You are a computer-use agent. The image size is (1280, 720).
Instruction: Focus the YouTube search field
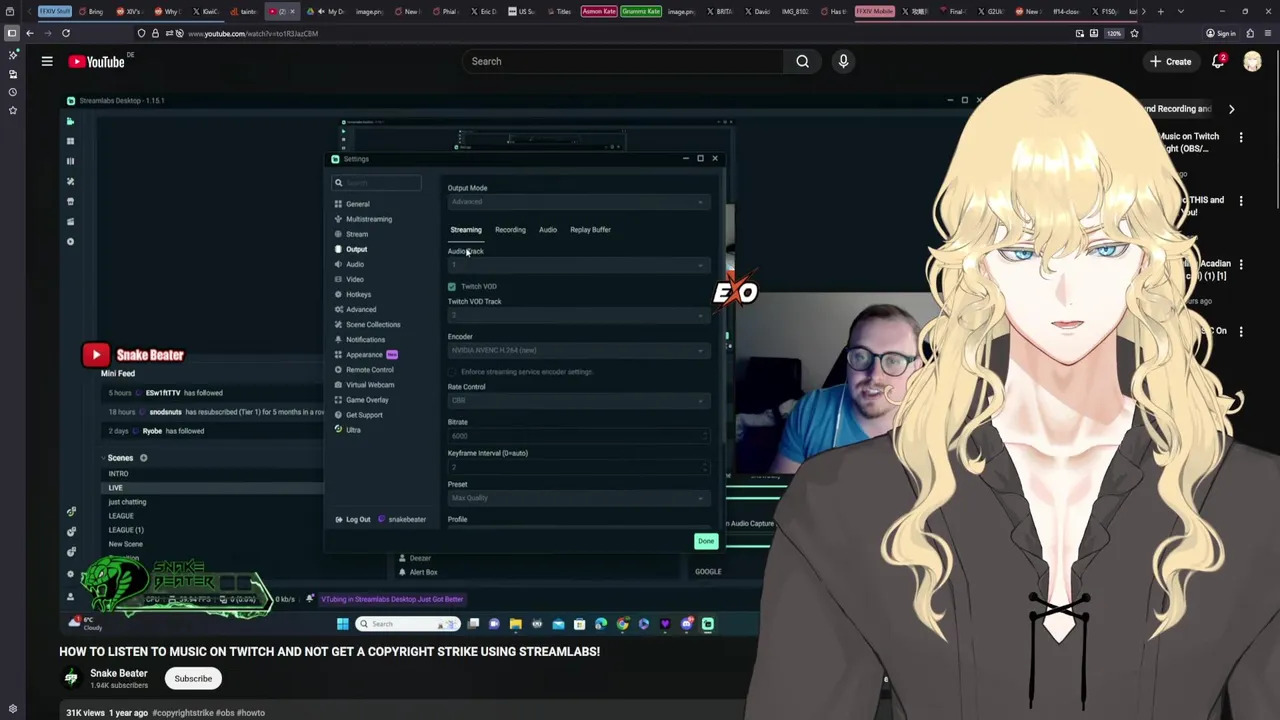click(x=622, y=62)
